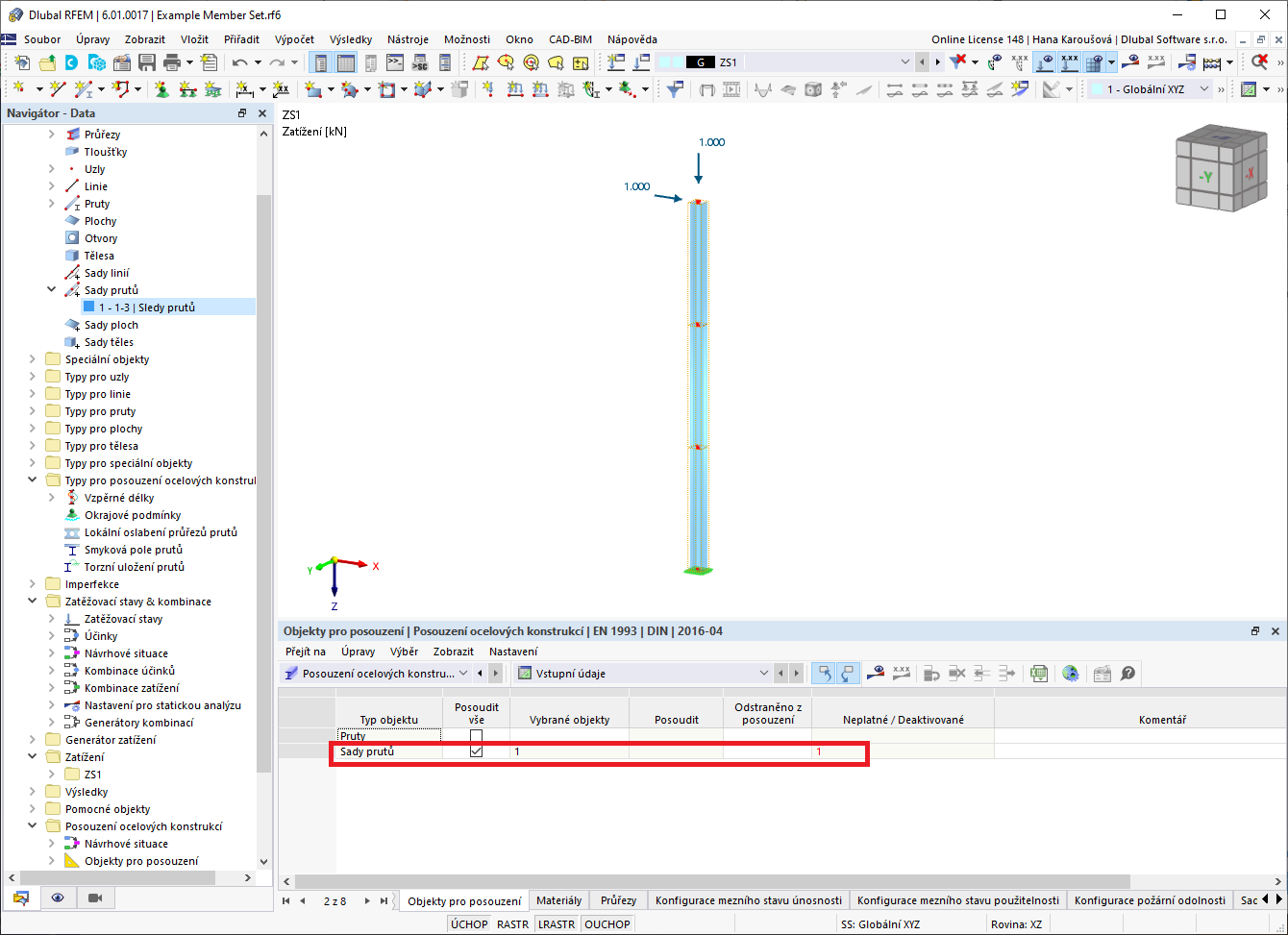Uncheck the Sady prutů 'Posoudit vše' checkbox

(x=476, y=751)
